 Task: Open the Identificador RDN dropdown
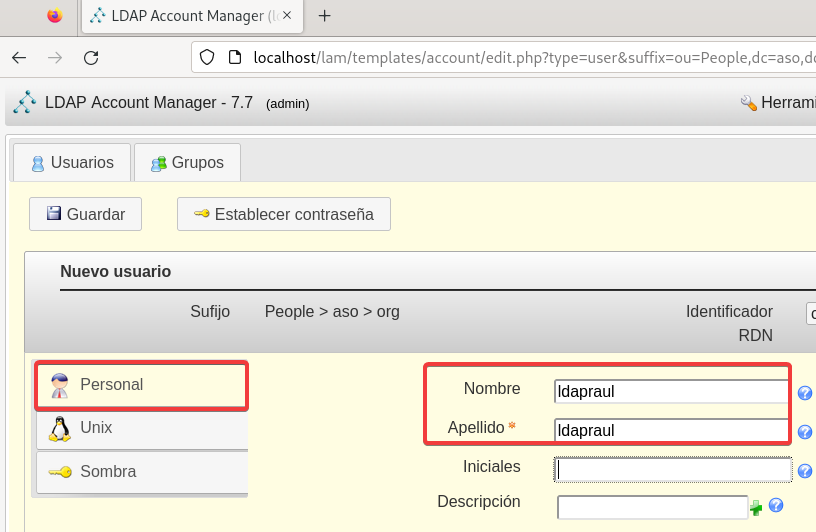[x=810, y=313]
